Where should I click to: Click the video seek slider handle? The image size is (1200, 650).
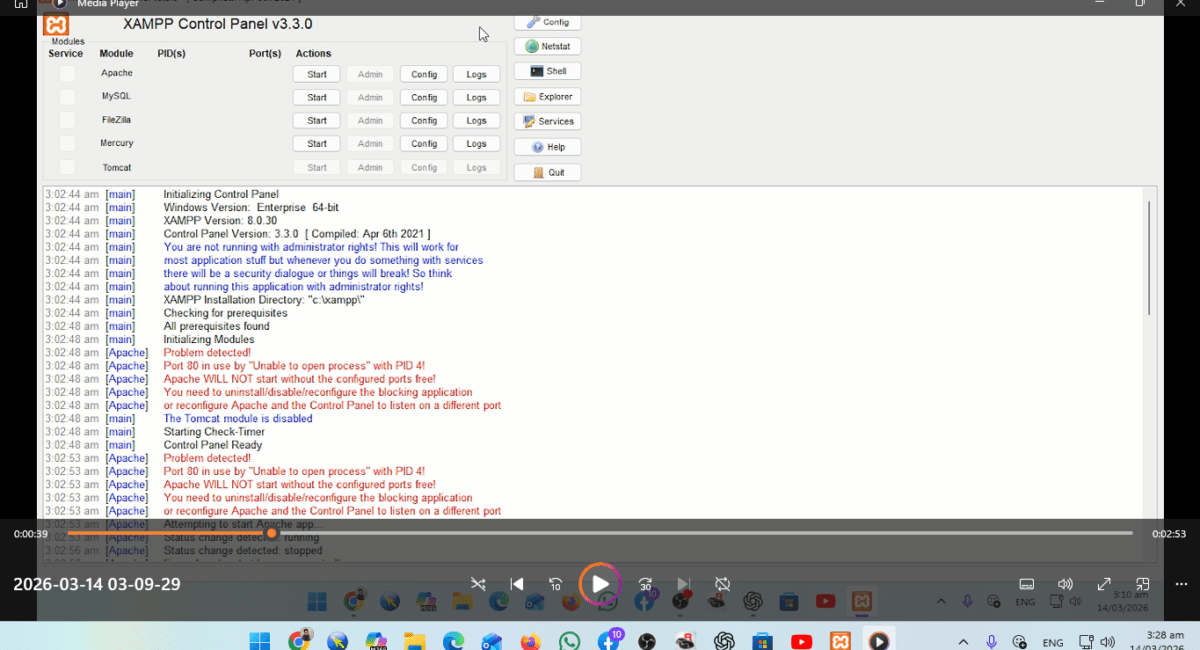[x=271, y=533]
